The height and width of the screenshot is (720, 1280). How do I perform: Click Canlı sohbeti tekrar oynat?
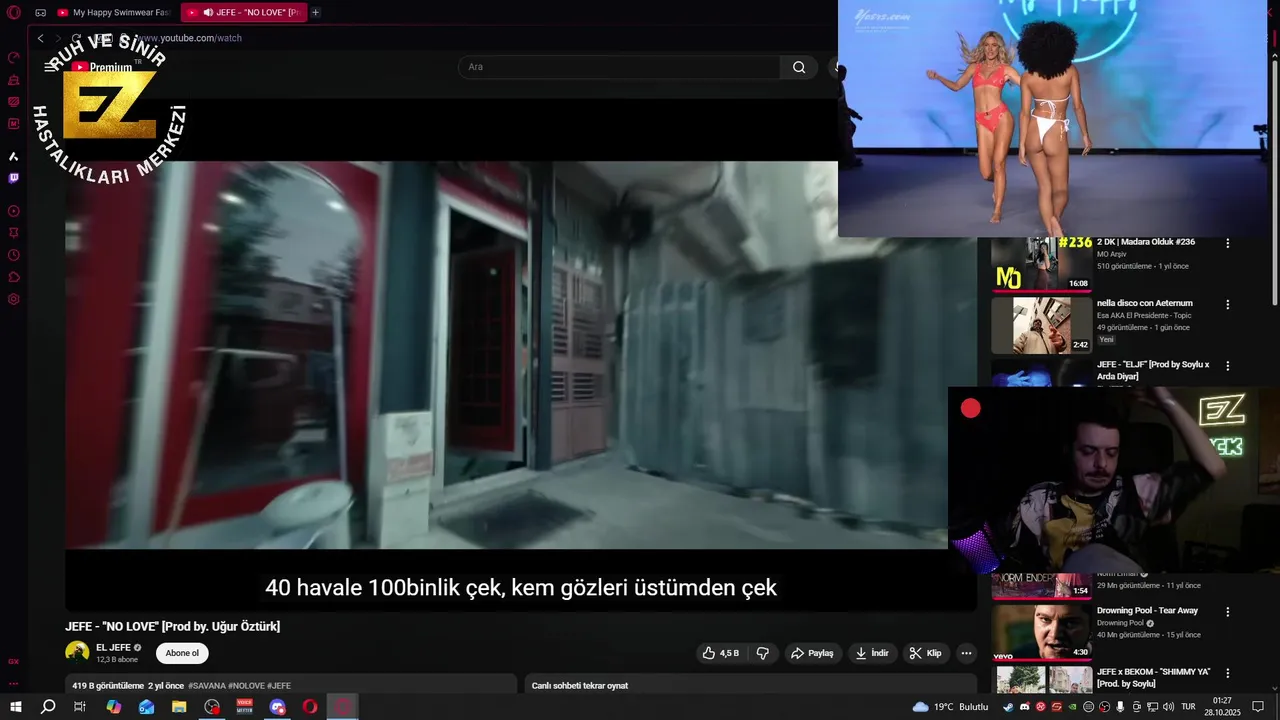coord(580,686)
